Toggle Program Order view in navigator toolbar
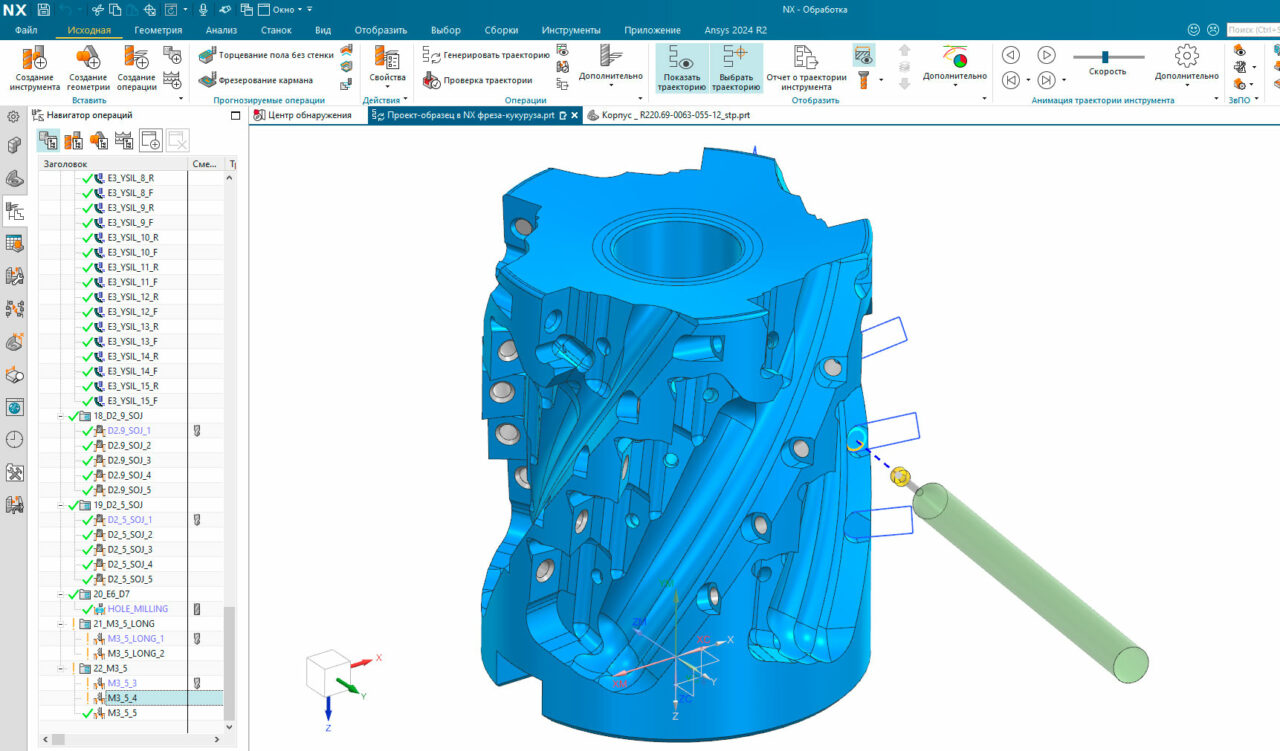This screenshot has height=751, width=1280. click(x=48, y=141)
